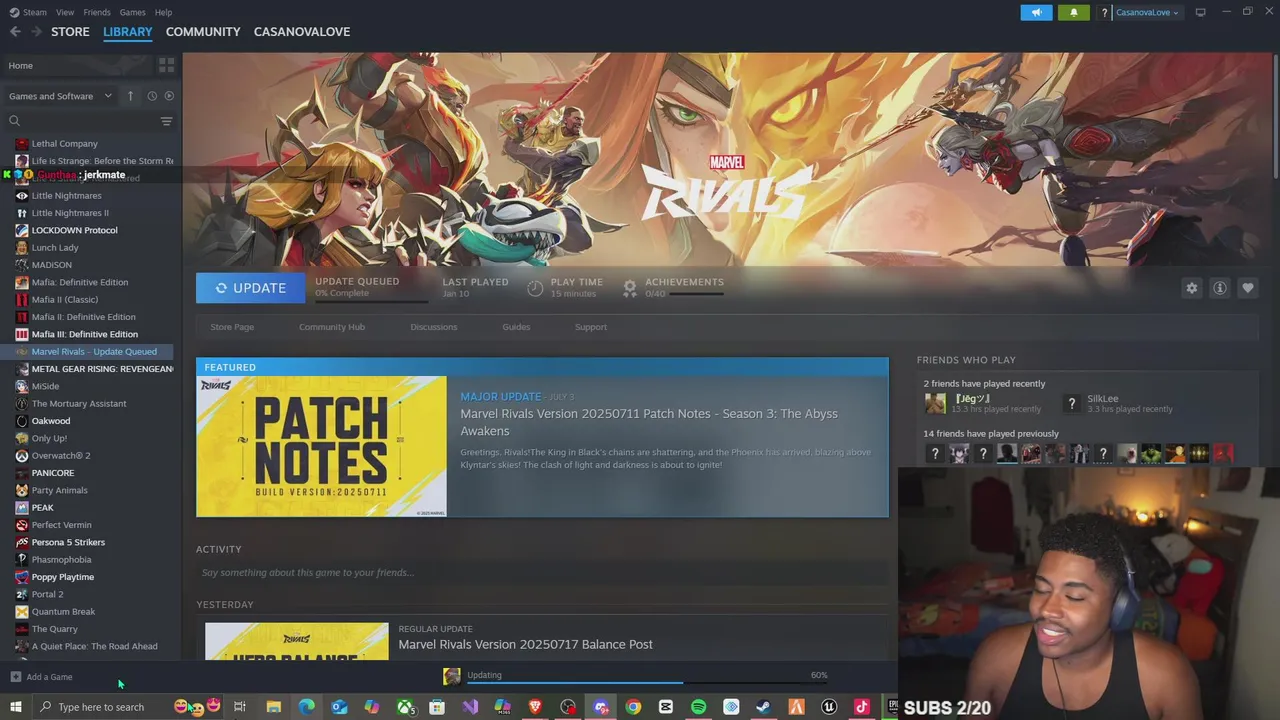Screen dimensions: 1280x720
Task: Expand the Games and Software dropdown
Action: pos(60,96)
